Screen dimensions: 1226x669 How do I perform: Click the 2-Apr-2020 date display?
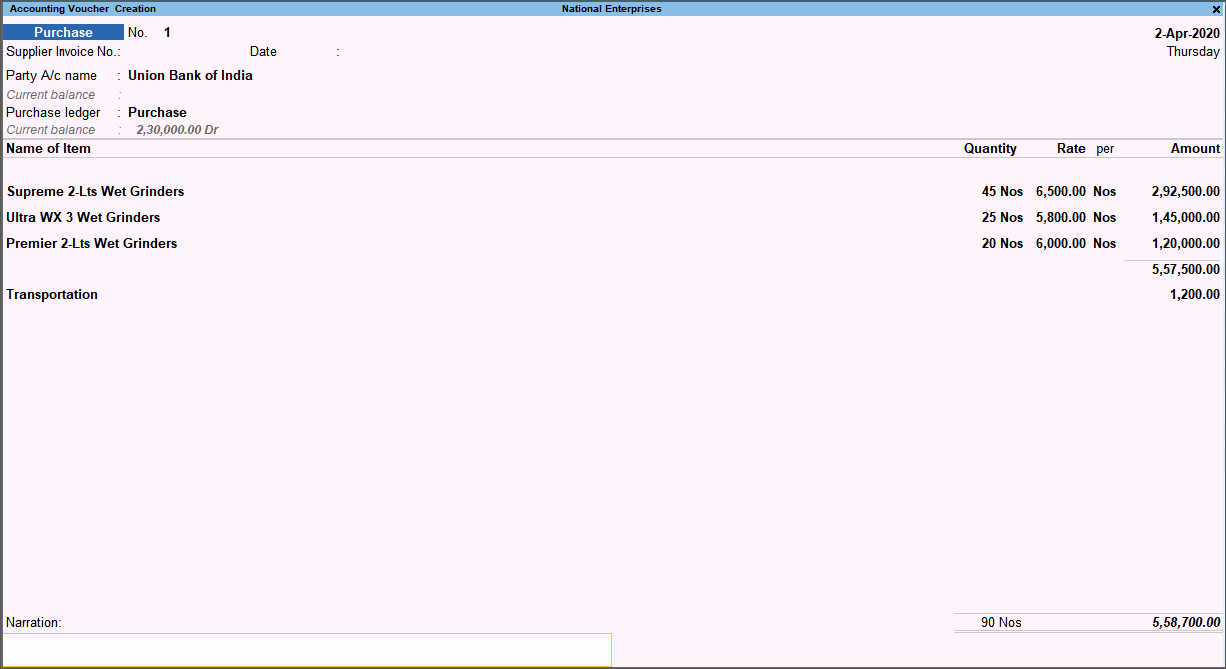1187,32
